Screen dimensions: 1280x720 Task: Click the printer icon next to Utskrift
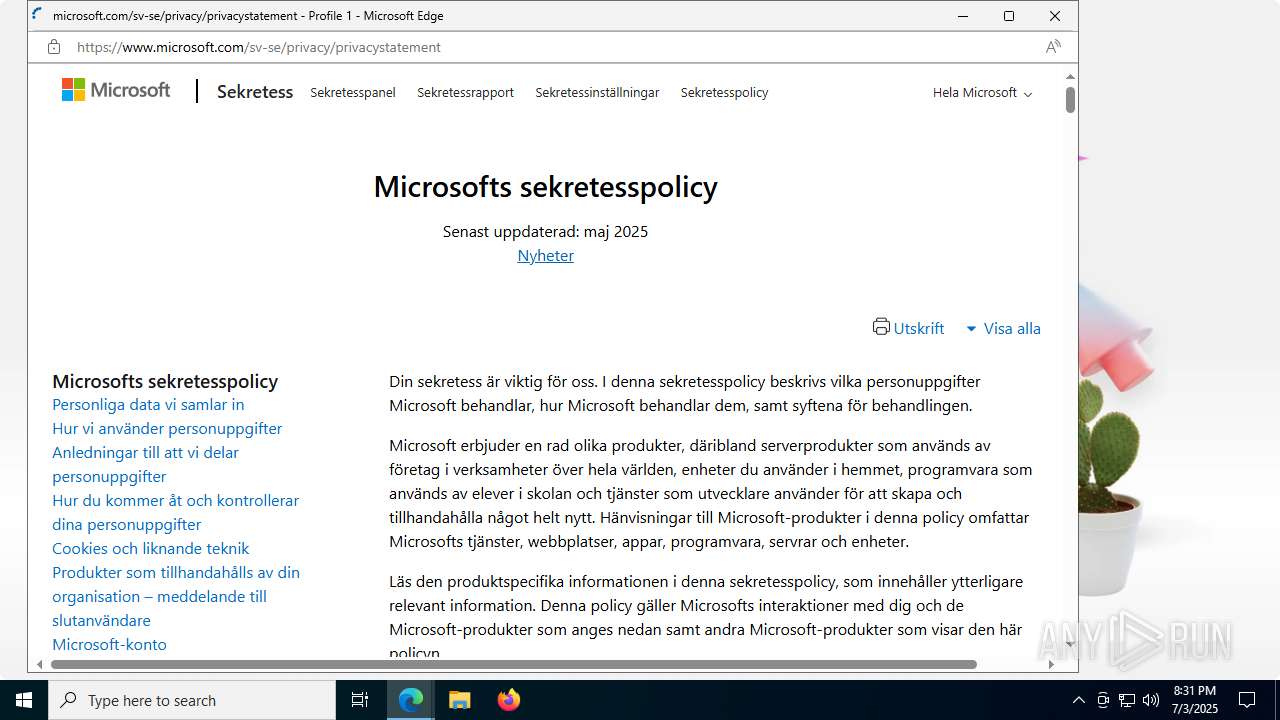[x=881, y=327]
